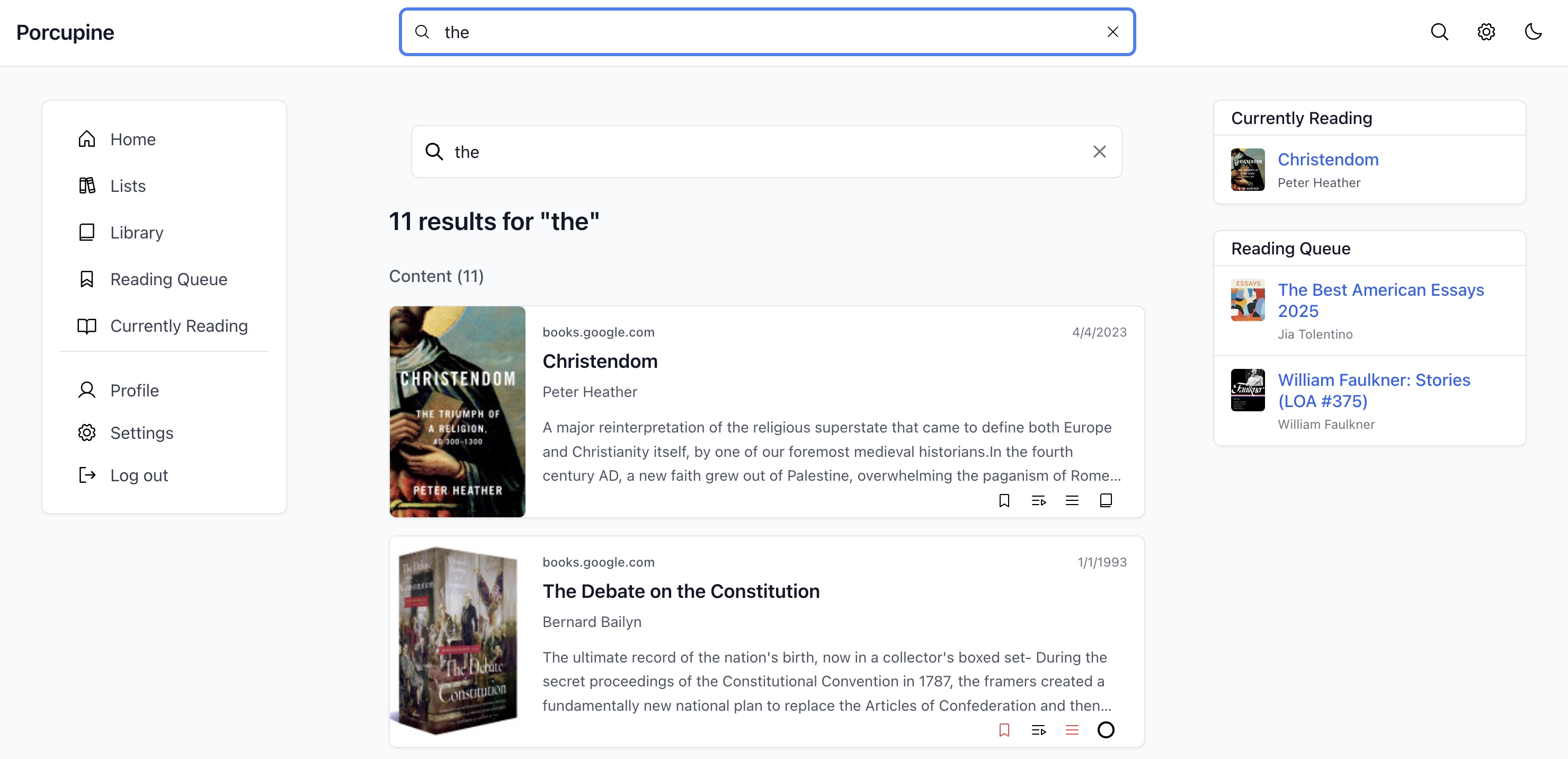Open Library from sidebar

pyautogui.click(x=136, y=233)
